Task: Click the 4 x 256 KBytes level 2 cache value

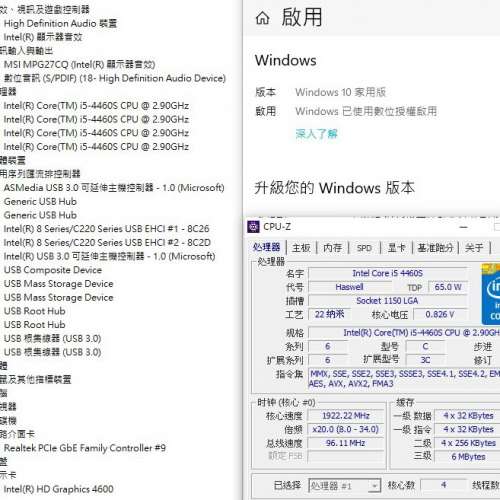Action: (x=468, y=443)
